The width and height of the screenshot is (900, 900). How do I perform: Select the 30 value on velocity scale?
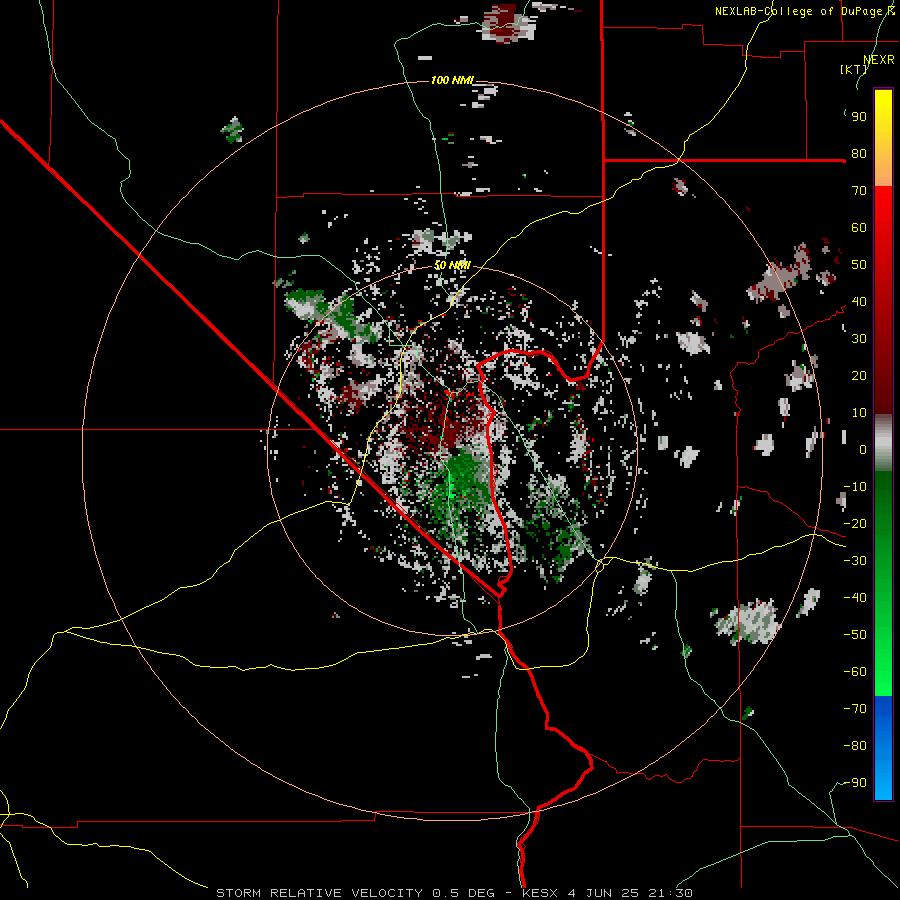point(859,339)
